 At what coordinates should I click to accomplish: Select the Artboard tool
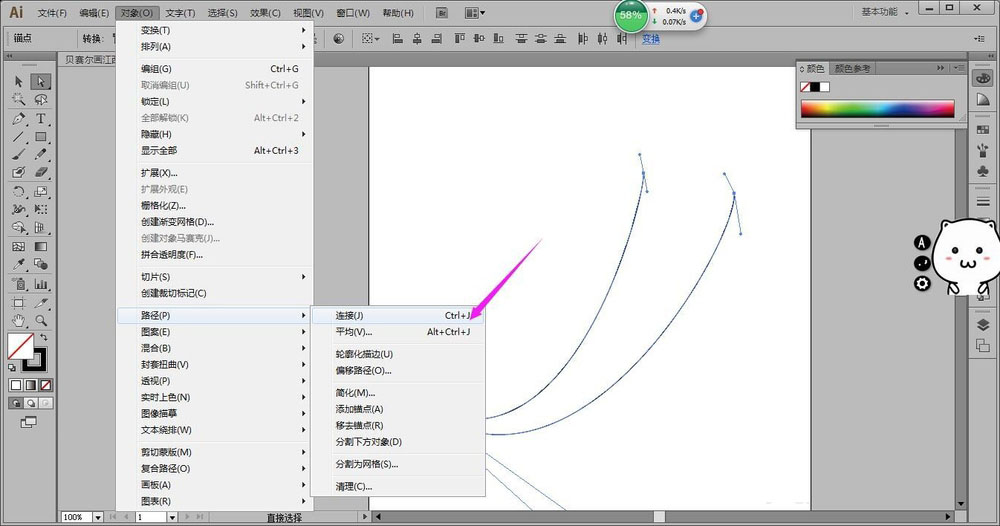pyautogui.click(x=18, y=303)
